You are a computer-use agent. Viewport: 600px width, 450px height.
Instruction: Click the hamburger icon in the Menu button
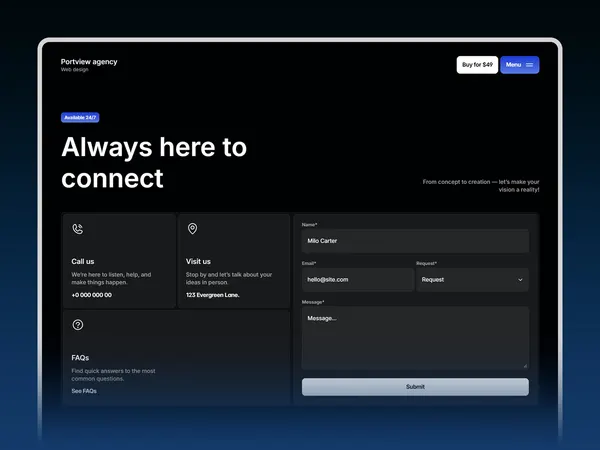click(x=529, y=65)
